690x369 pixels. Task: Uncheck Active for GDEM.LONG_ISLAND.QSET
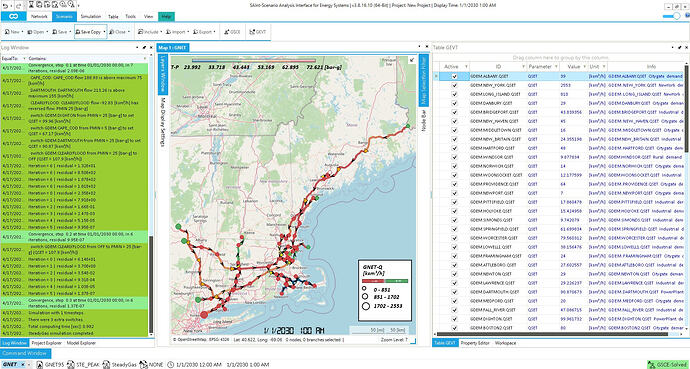(x=454, y=94)
